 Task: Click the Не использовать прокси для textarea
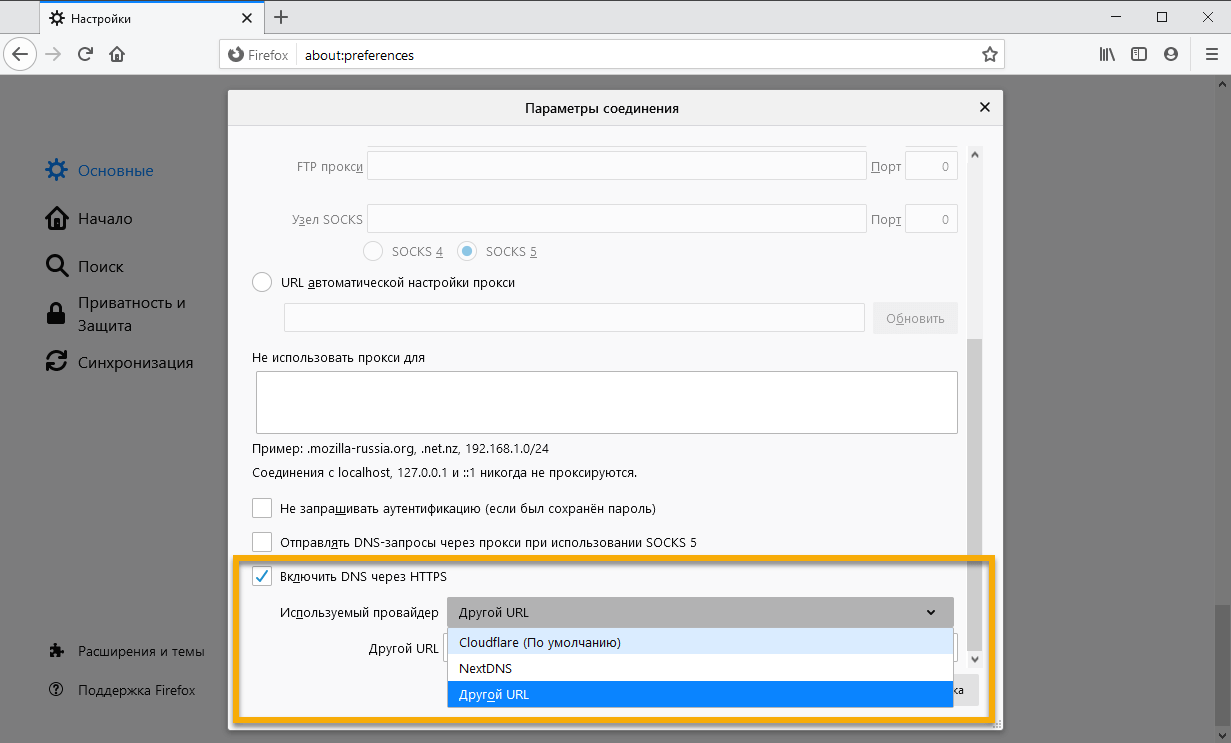(x=606, y=402)
